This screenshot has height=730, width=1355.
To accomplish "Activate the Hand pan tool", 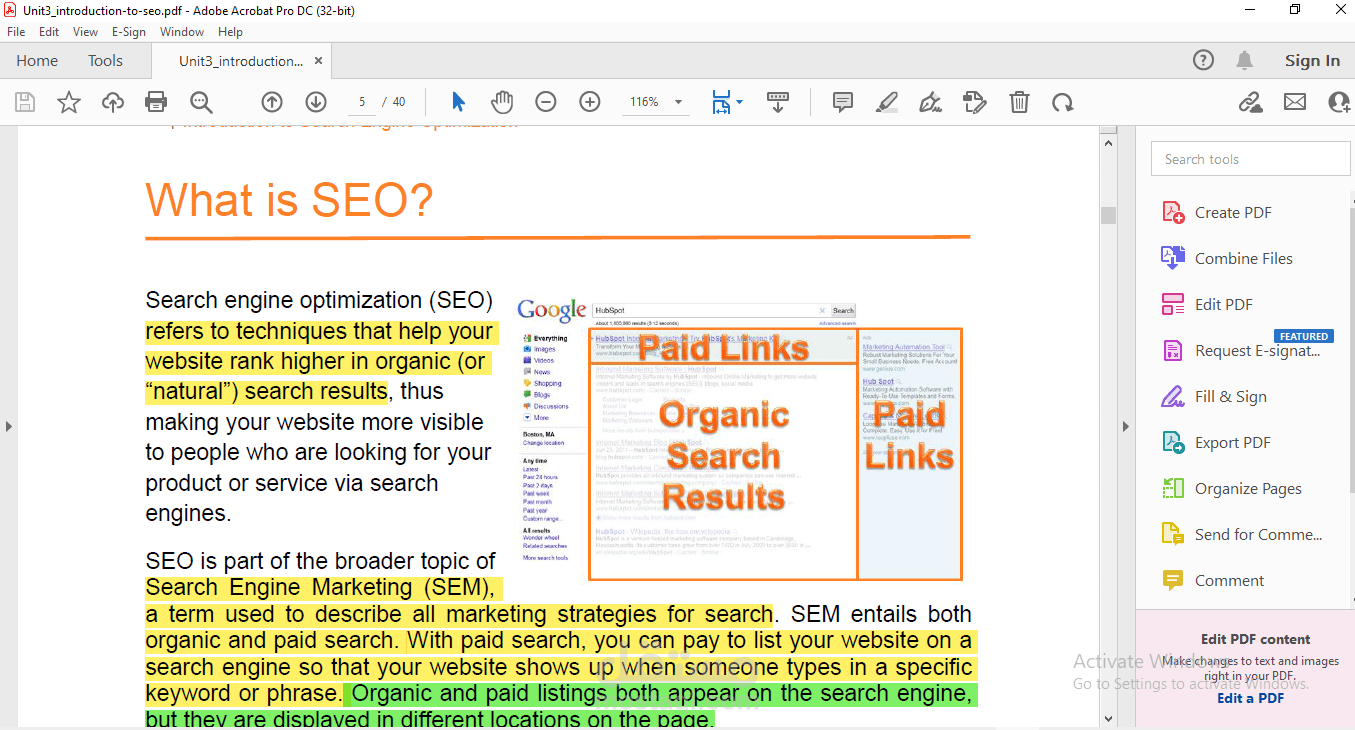I will pyautogui.click(x=501, y=102).
